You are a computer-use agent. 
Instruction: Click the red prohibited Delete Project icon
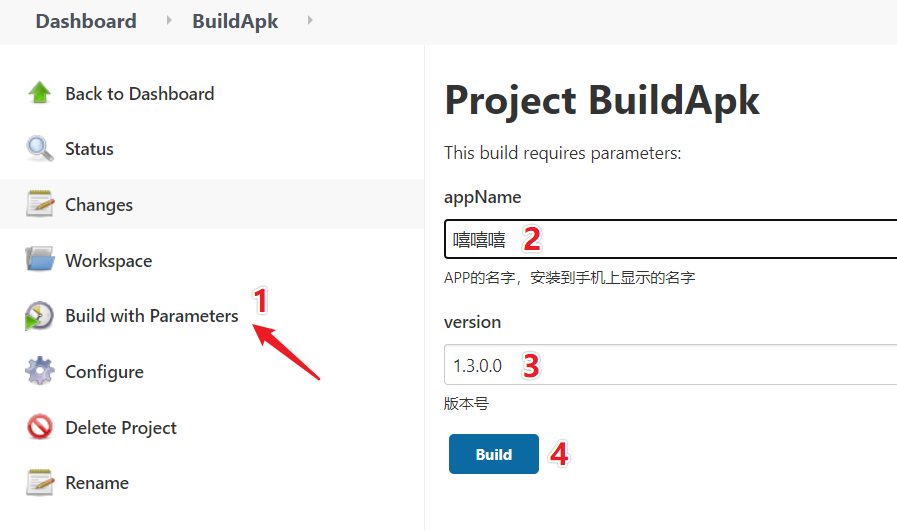click(39, 427)
